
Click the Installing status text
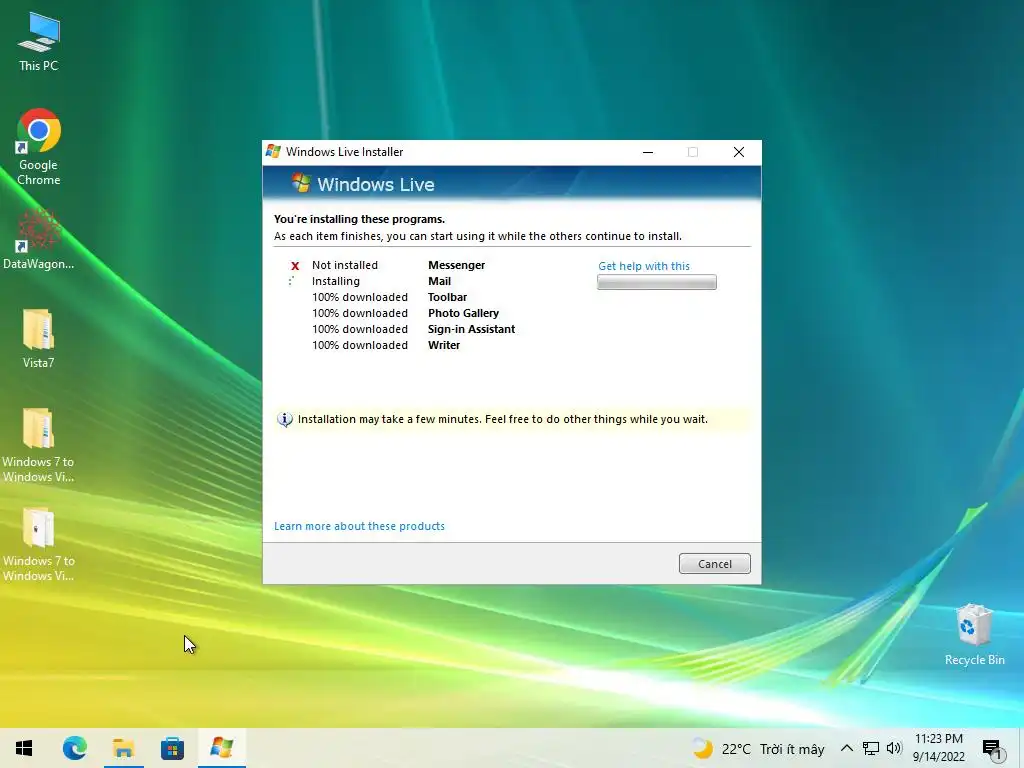336,281
